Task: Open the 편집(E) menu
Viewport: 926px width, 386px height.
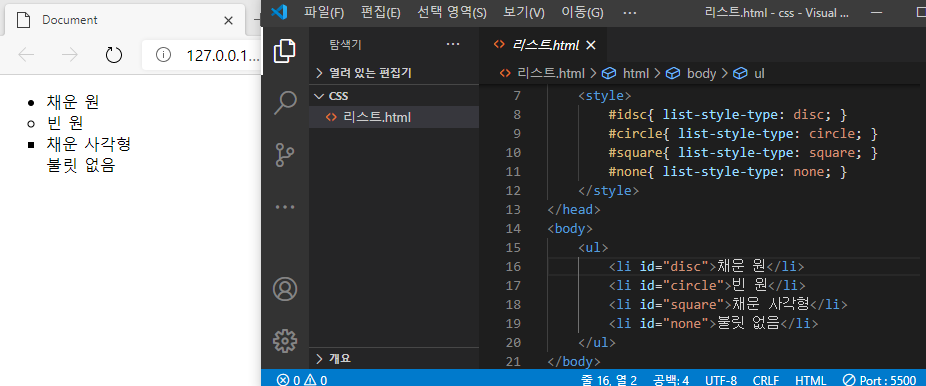Action: coord(380,12)
